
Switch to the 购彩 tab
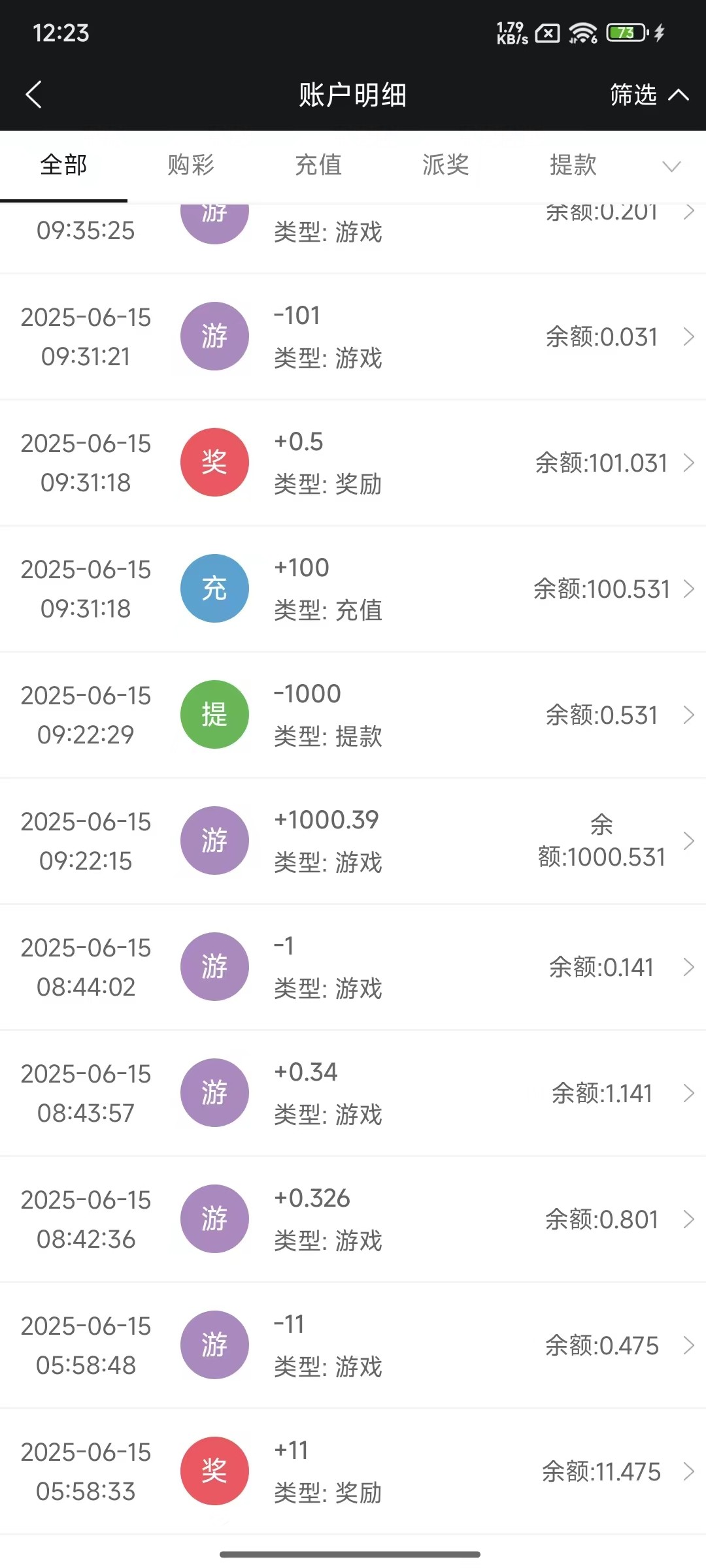point(191,165)
